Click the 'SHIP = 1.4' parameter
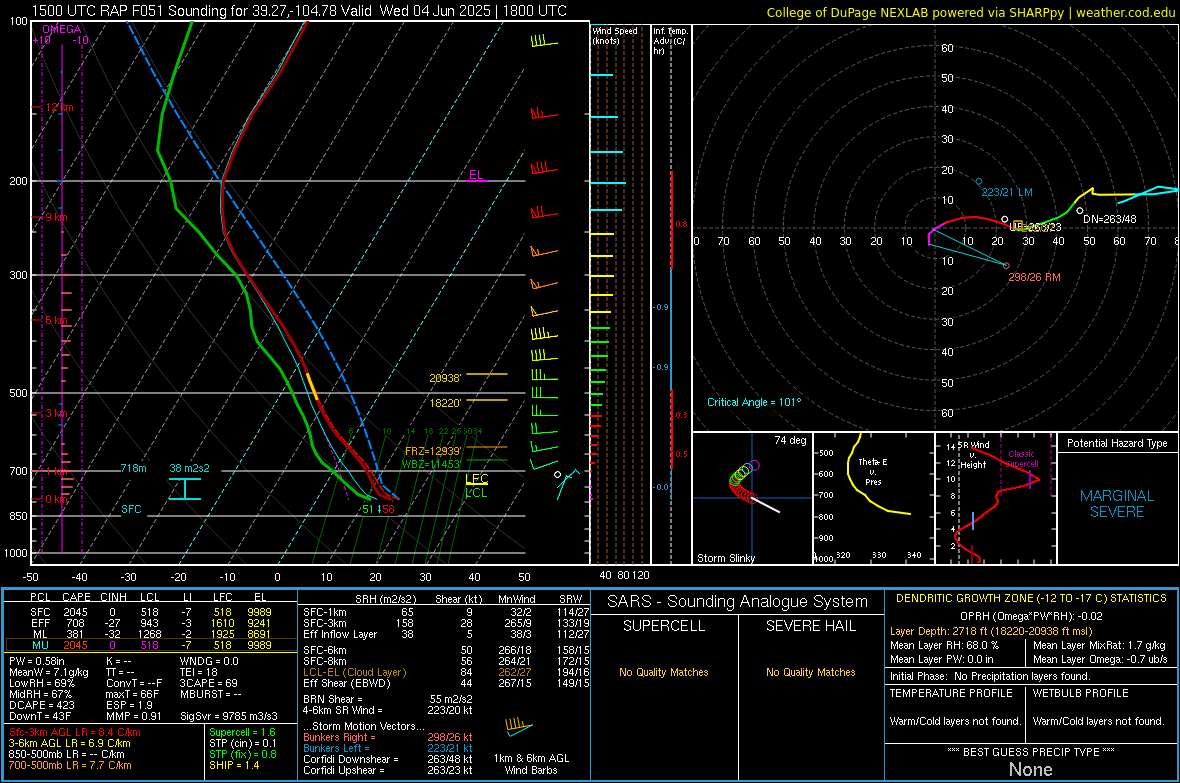 (234, 765)
